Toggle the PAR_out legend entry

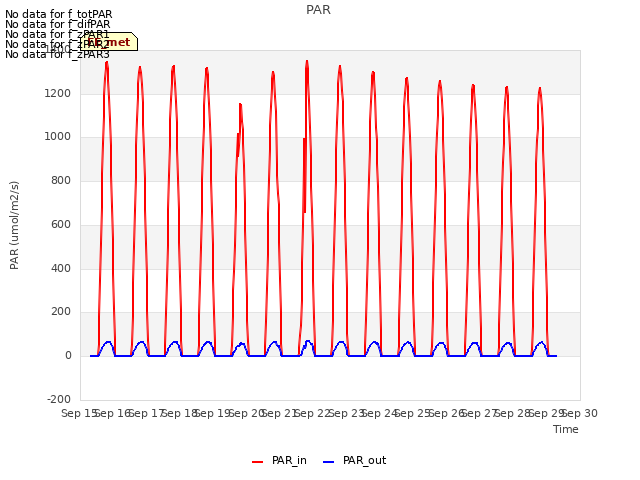[x=354, y=461]
